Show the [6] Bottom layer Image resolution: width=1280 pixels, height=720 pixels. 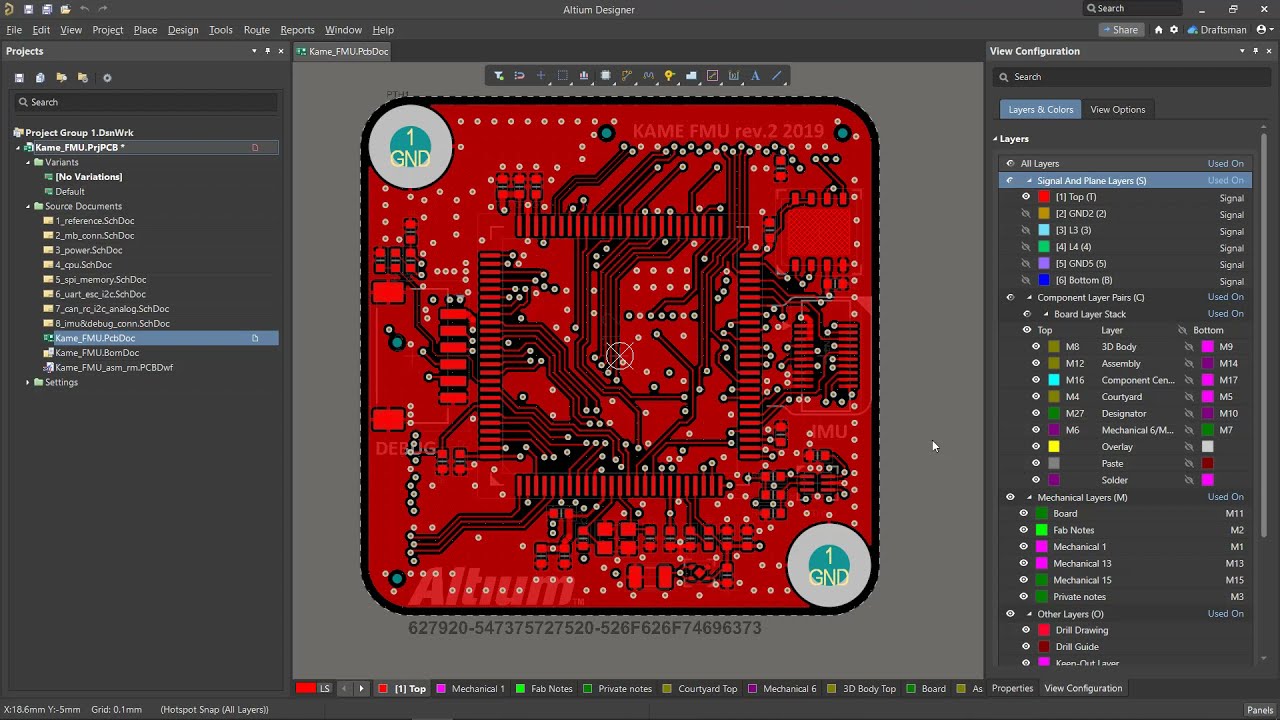pyautogui.click(x=1026, y=280)
